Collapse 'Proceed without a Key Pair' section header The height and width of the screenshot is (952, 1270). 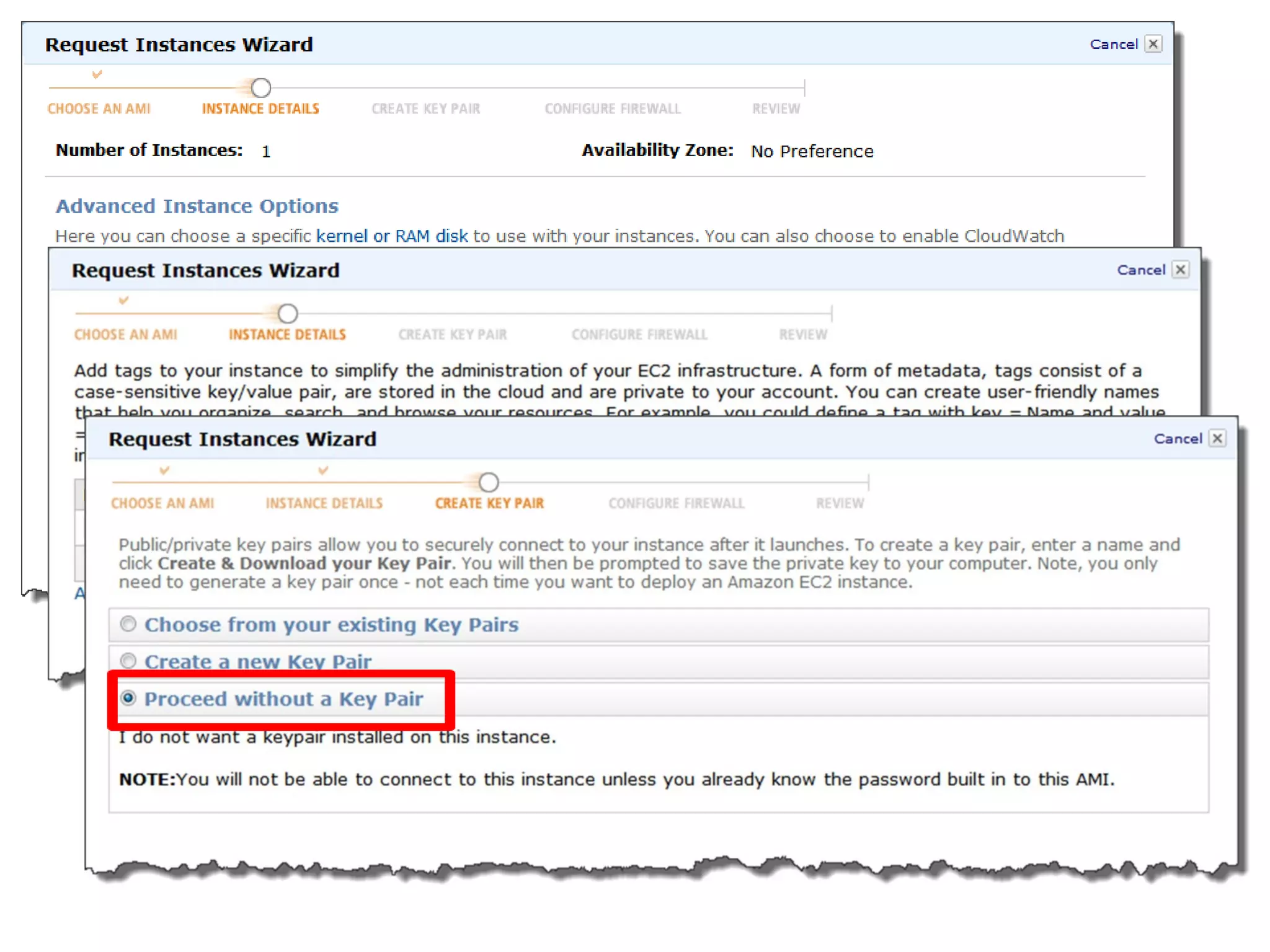pos(283,699)
